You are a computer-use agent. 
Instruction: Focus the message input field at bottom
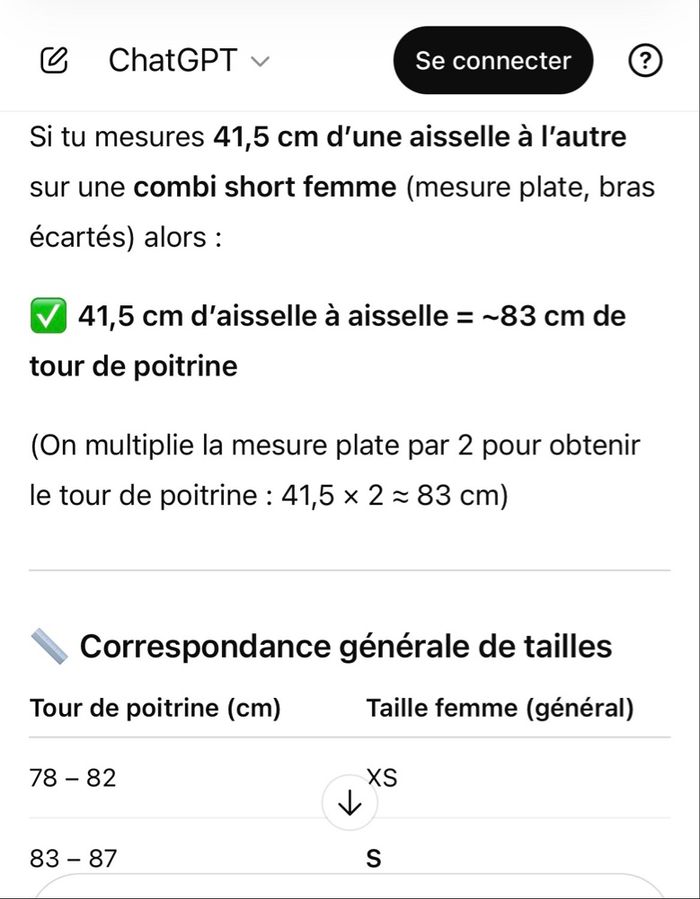pyautogui.click(x=350, y=888)
